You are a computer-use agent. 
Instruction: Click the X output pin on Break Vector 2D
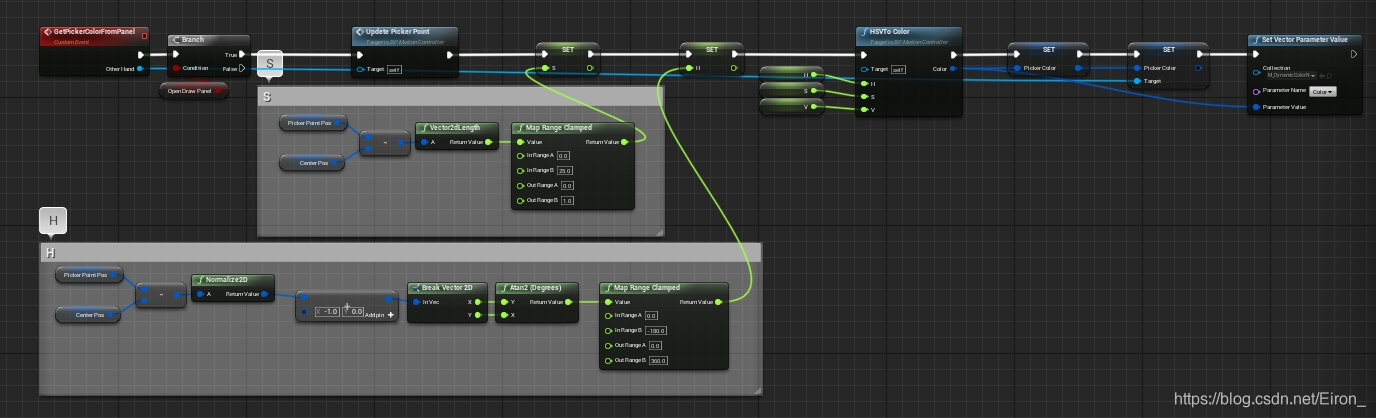480,301
